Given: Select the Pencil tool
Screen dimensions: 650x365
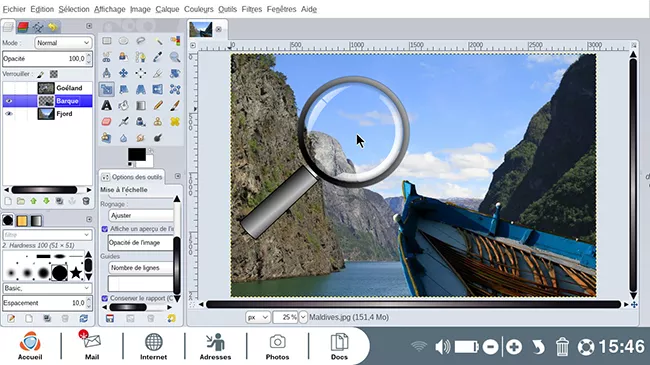Looking at the screenshot, I should click(x=158, y=105).
